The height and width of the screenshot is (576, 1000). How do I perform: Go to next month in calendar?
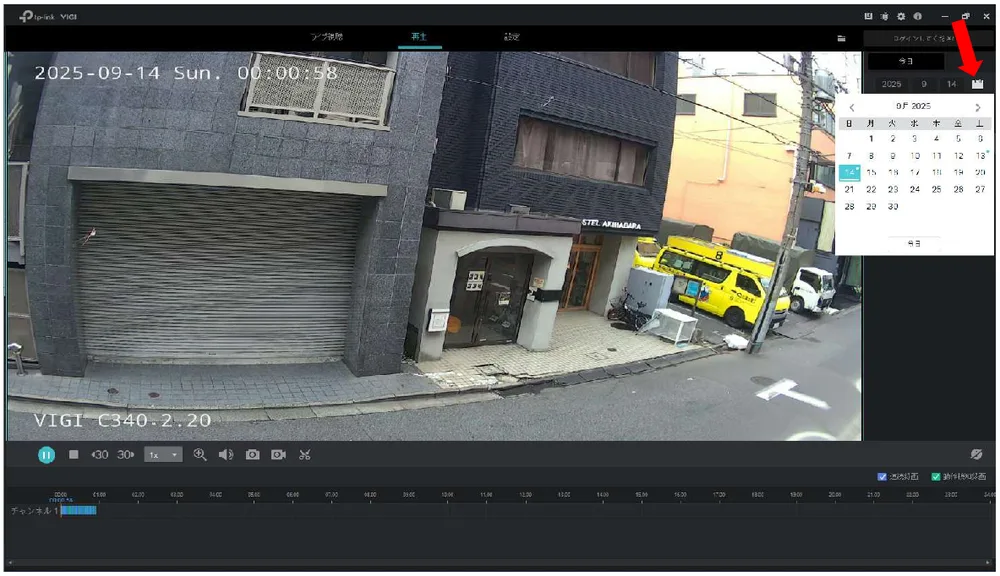point(978,107)
